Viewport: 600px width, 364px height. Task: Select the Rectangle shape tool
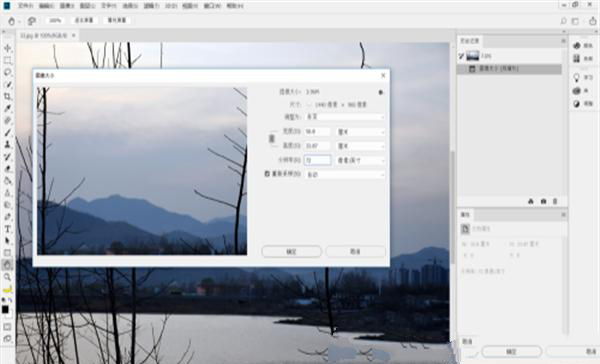(7, 253)
